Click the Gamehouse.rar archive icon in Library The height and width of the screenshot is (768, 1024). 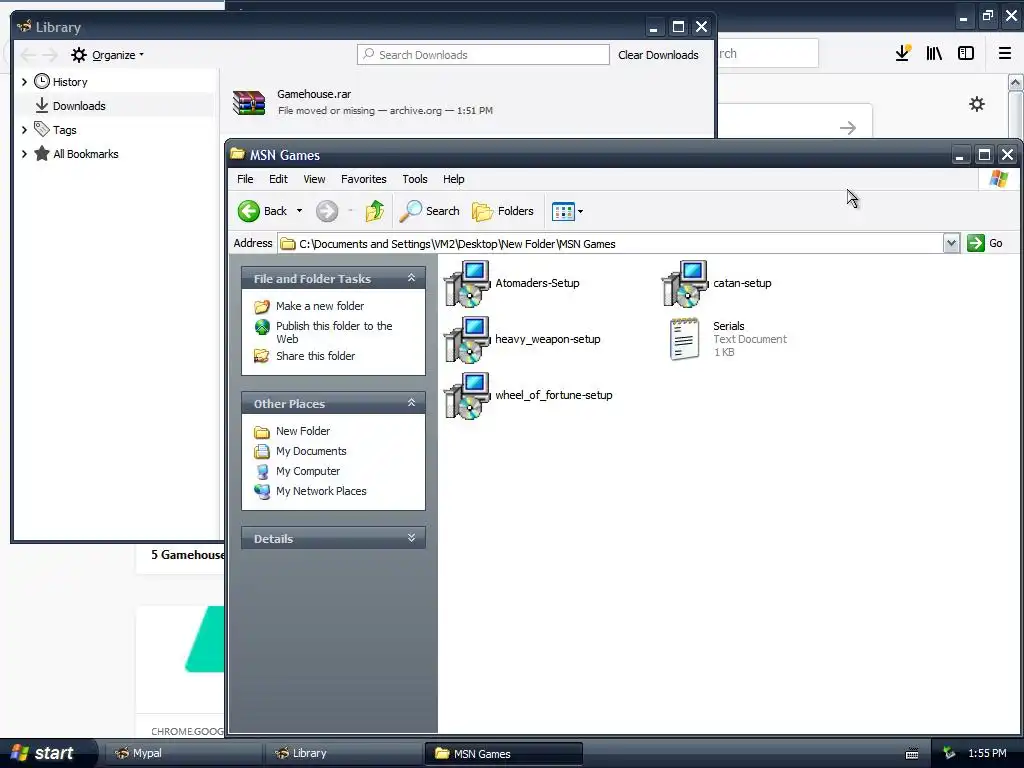(x=249, y=103)
